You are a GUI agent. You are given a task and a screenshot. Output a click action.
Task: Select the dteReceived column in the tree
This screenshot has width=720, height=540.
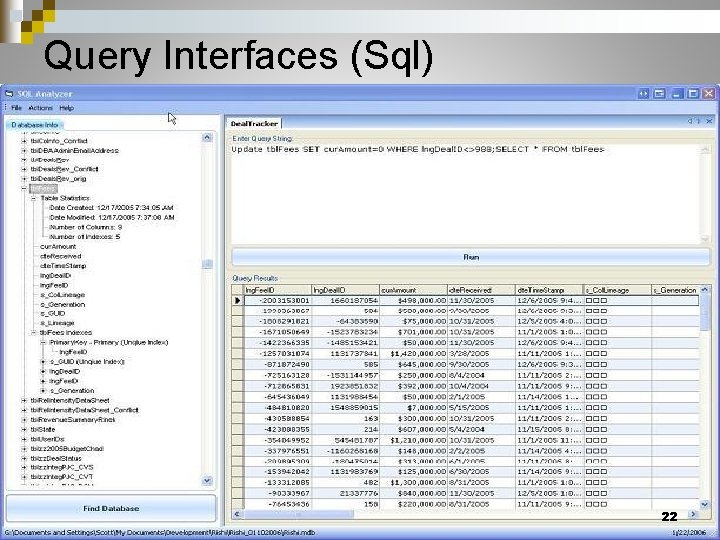click(x=61, y=256)
